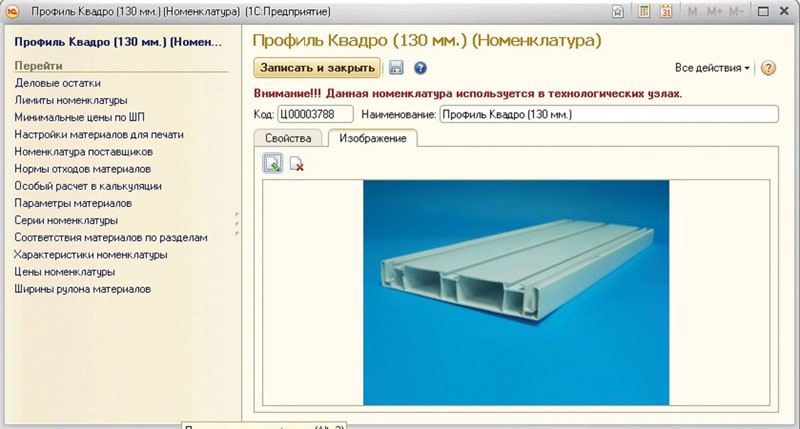Click the Записать и закрыть button
The image size is (800, 429).
coord(317,67)
